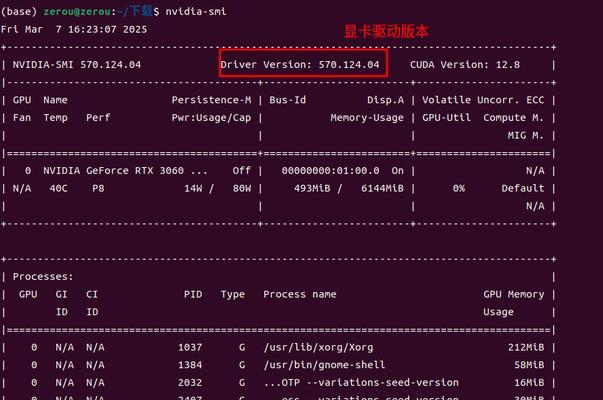Click 'Driver Version: 570.124.04' text

coord(300,64)
